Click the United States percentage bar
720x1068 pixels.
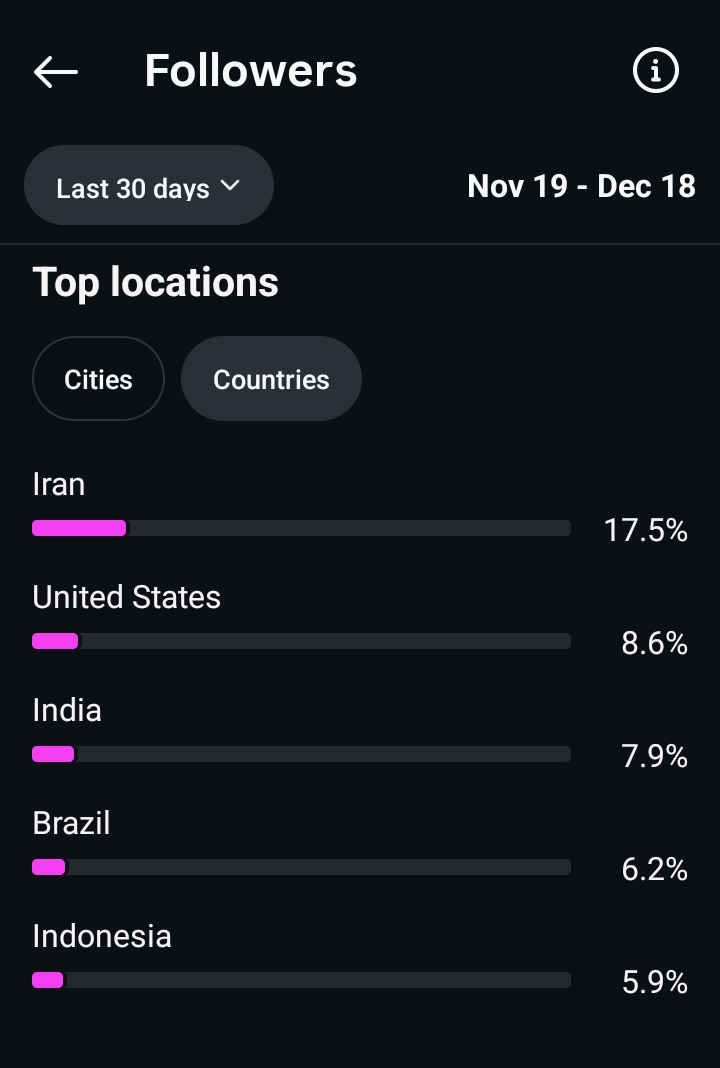pyautogui.click(x=301, y=641)
